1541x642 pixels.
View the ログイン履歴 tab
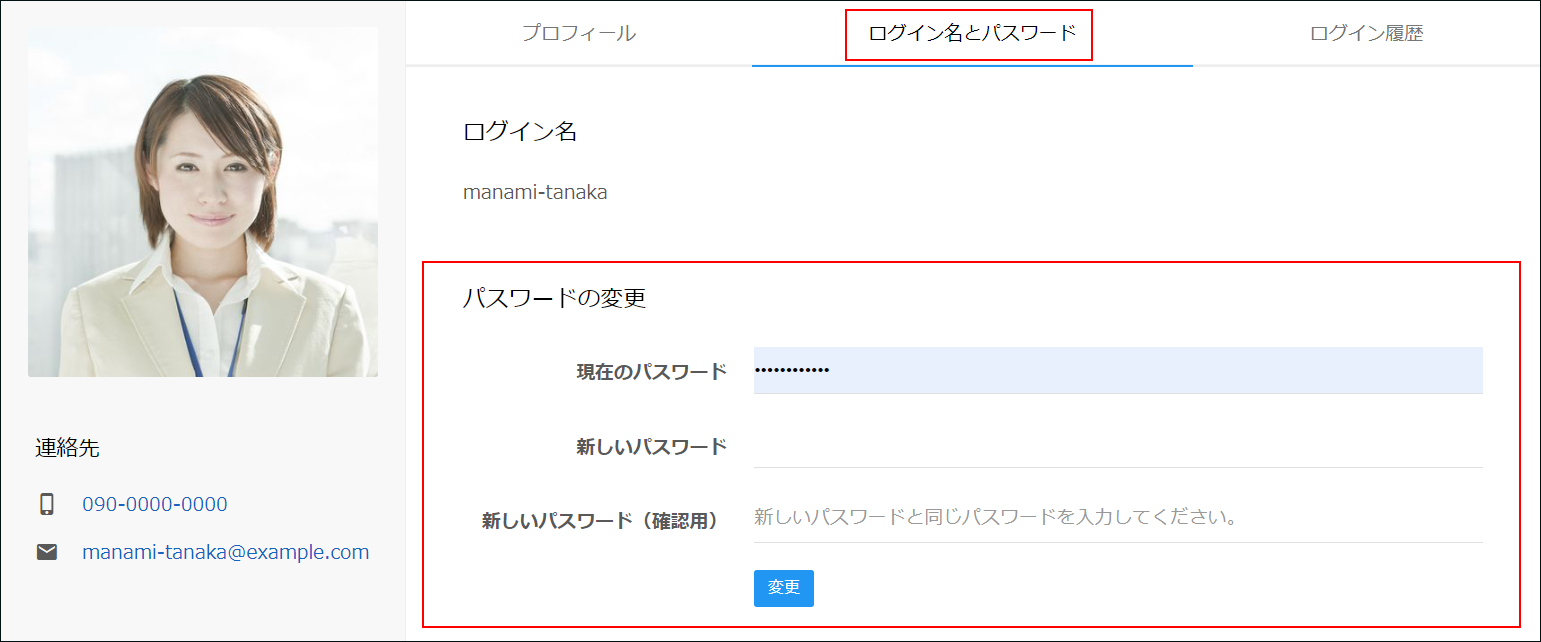[1366, 33]
